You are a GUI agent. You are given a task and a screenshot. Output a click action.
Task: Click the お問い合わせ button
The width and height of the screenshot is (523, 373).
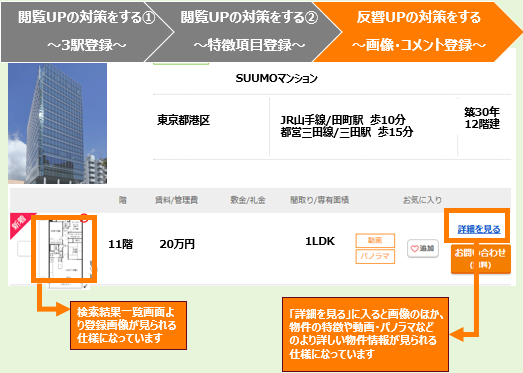[x=481, y=259]
